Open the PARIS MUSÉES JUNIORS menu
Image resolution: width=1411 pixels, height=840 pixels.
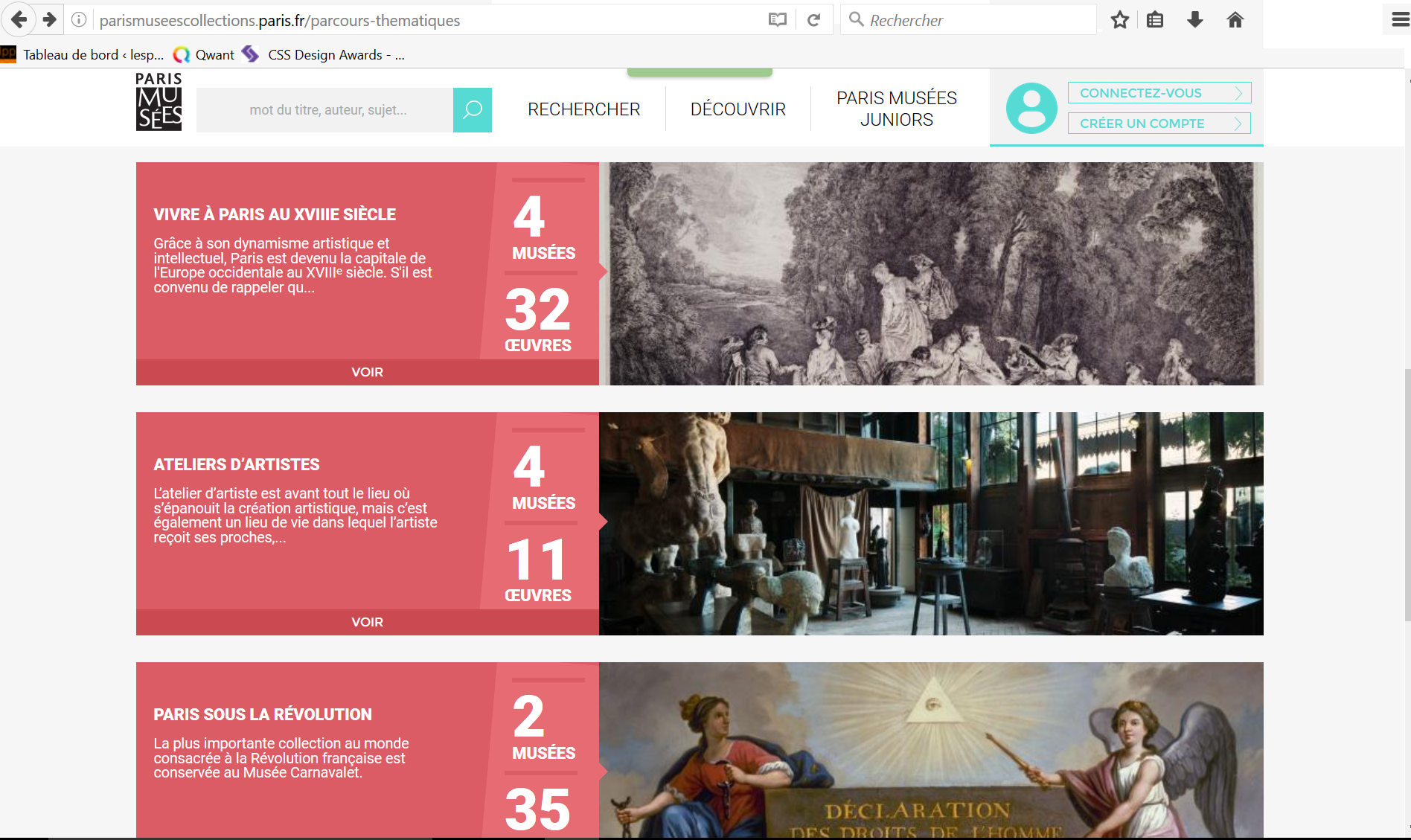(897, 109)
